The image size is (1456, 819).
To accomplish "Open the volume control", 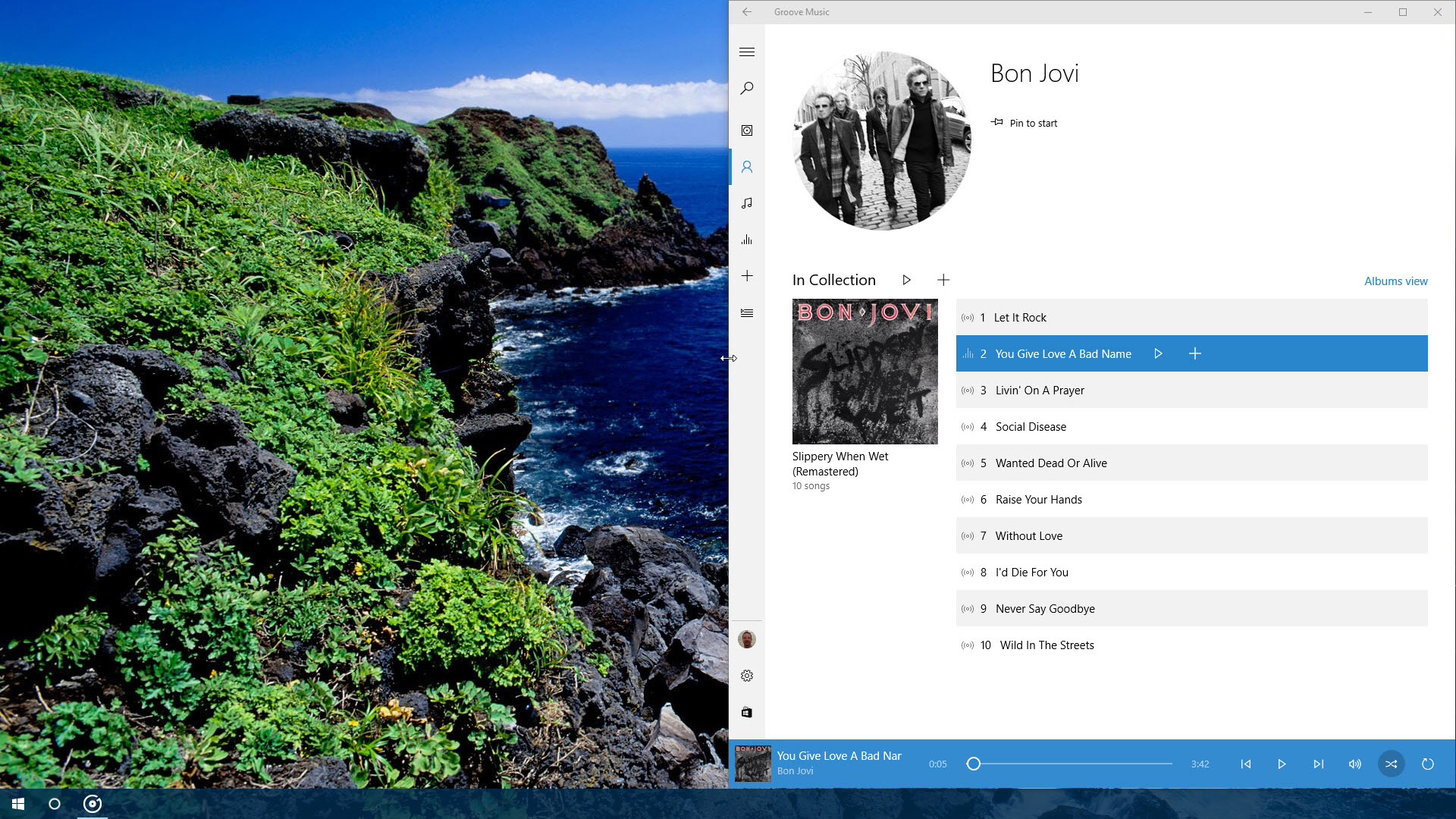I will pyautogui.click(x=1354, y=764).
